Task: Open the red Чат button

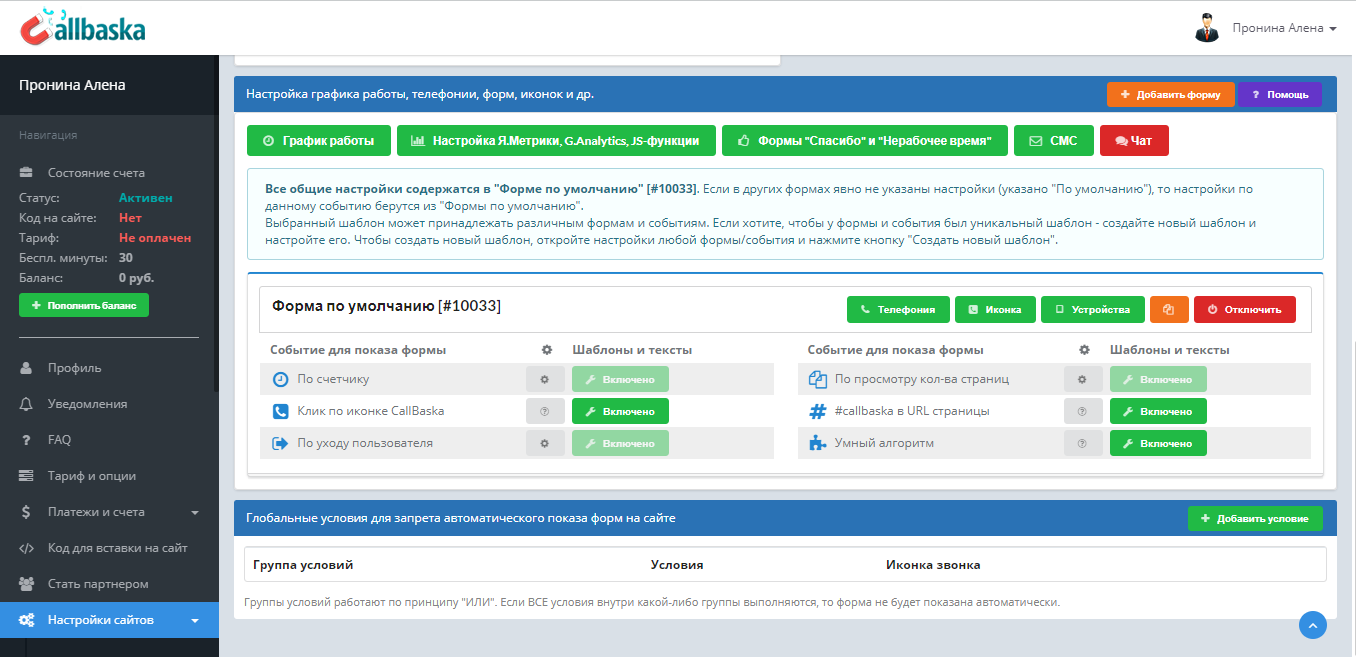Action: click(1134, 141)
